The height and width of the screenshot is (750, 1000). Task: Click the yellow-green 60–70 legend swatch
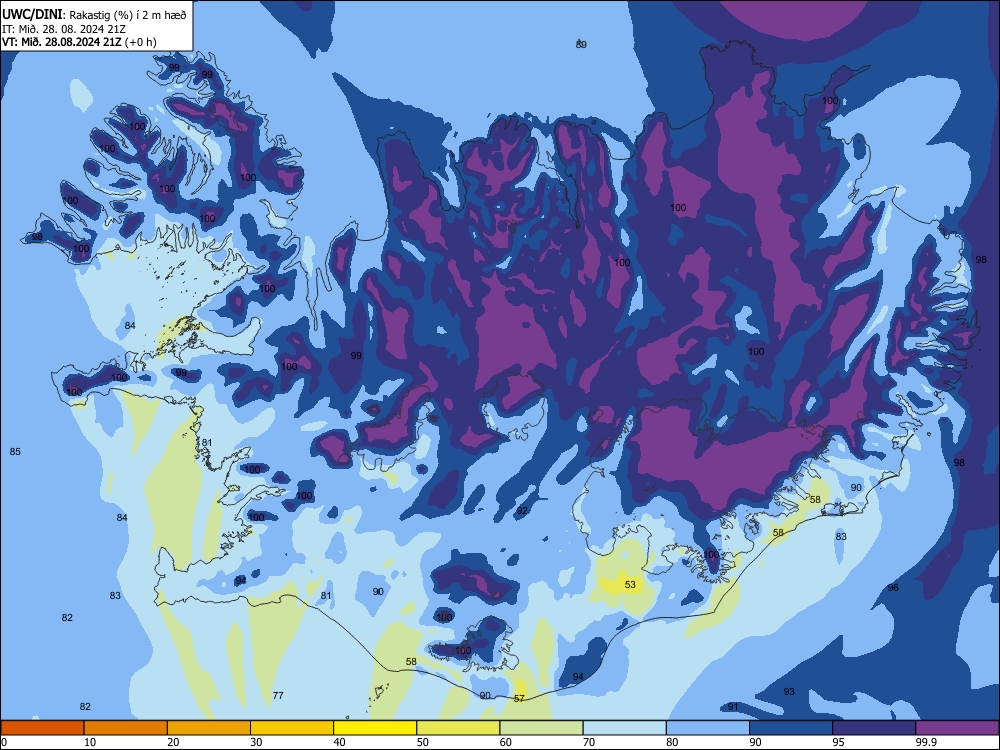click(x=541, y=728)
